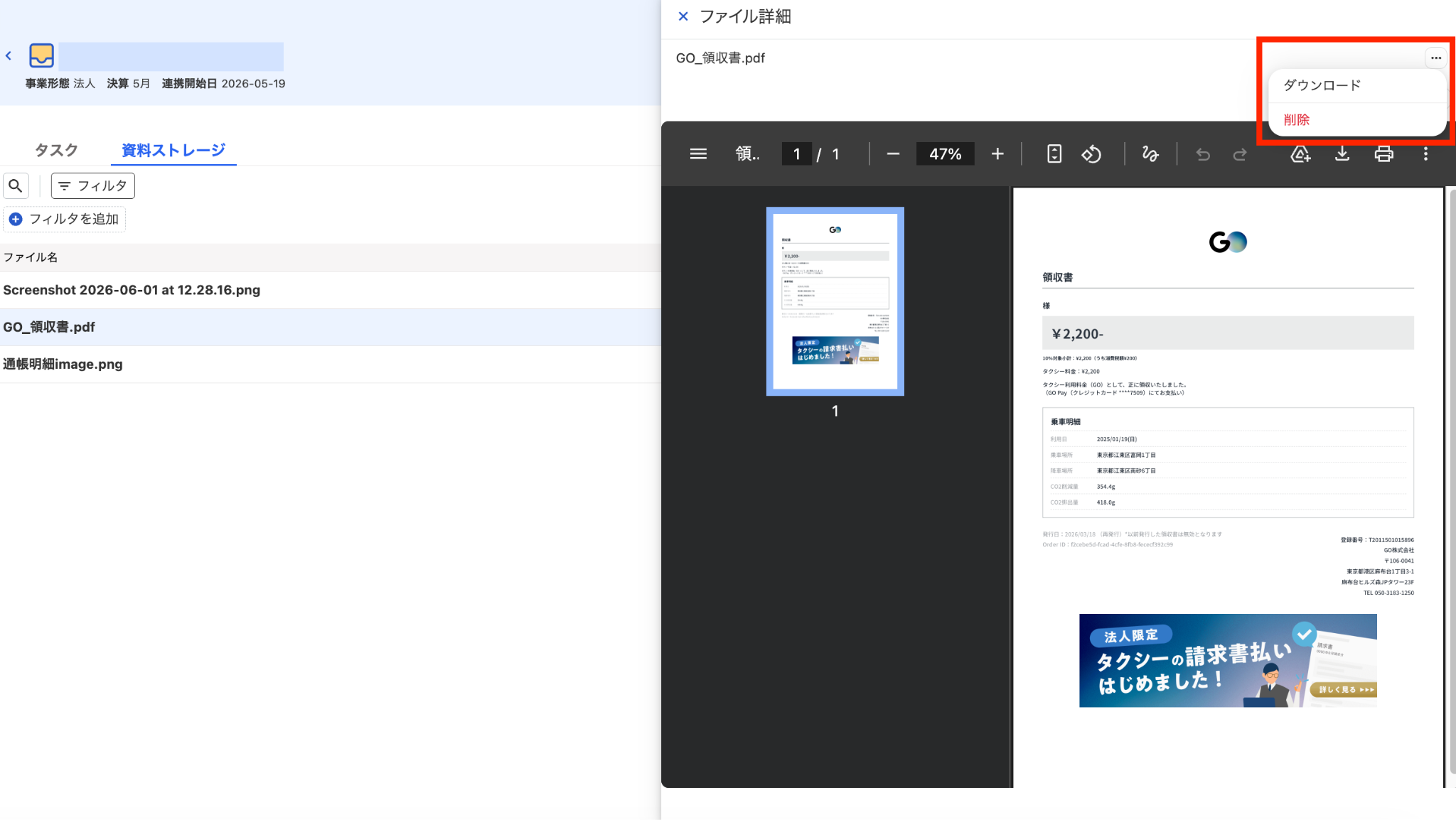
Task: Click the GO_領収書.pdf title in detail panel
Action: [x=720, y=58]
